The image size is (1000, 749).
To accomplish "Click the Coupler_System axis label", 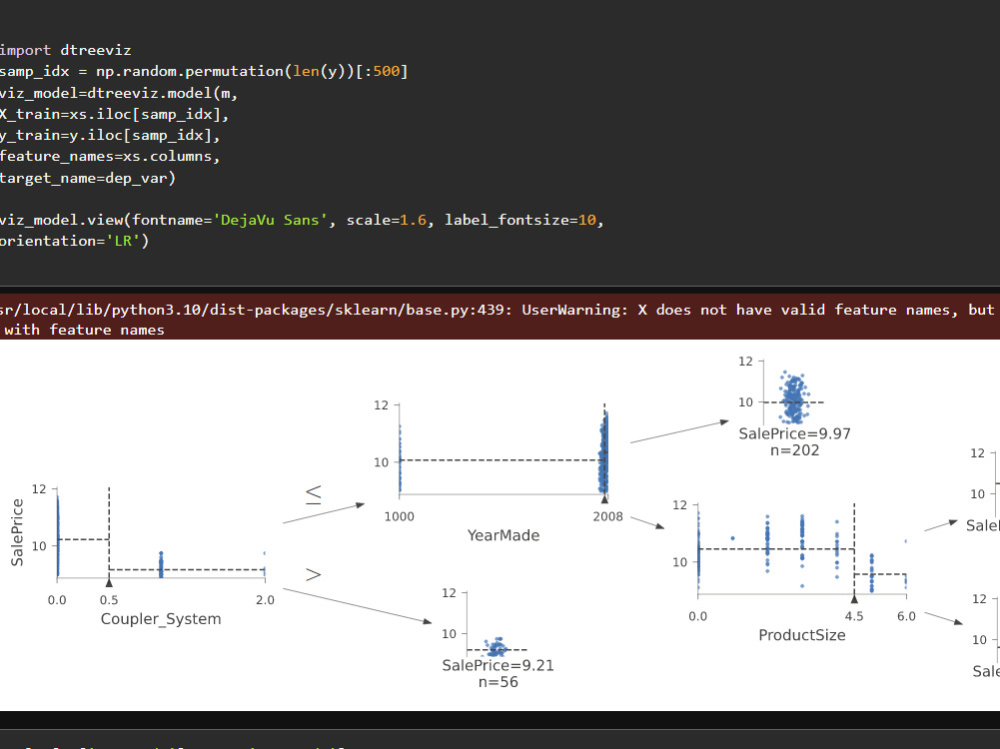I will coord(161,619).
